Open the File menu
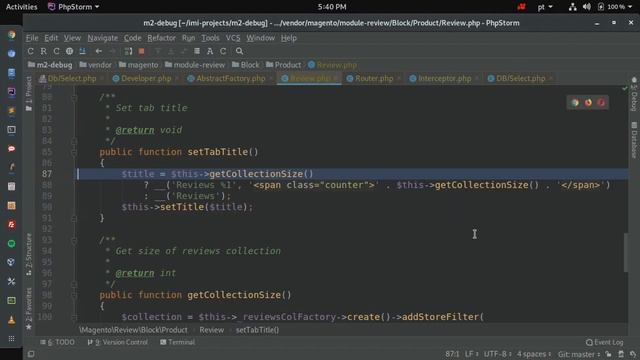This screenshot has width=640, height=360. (x=32, y=38)
